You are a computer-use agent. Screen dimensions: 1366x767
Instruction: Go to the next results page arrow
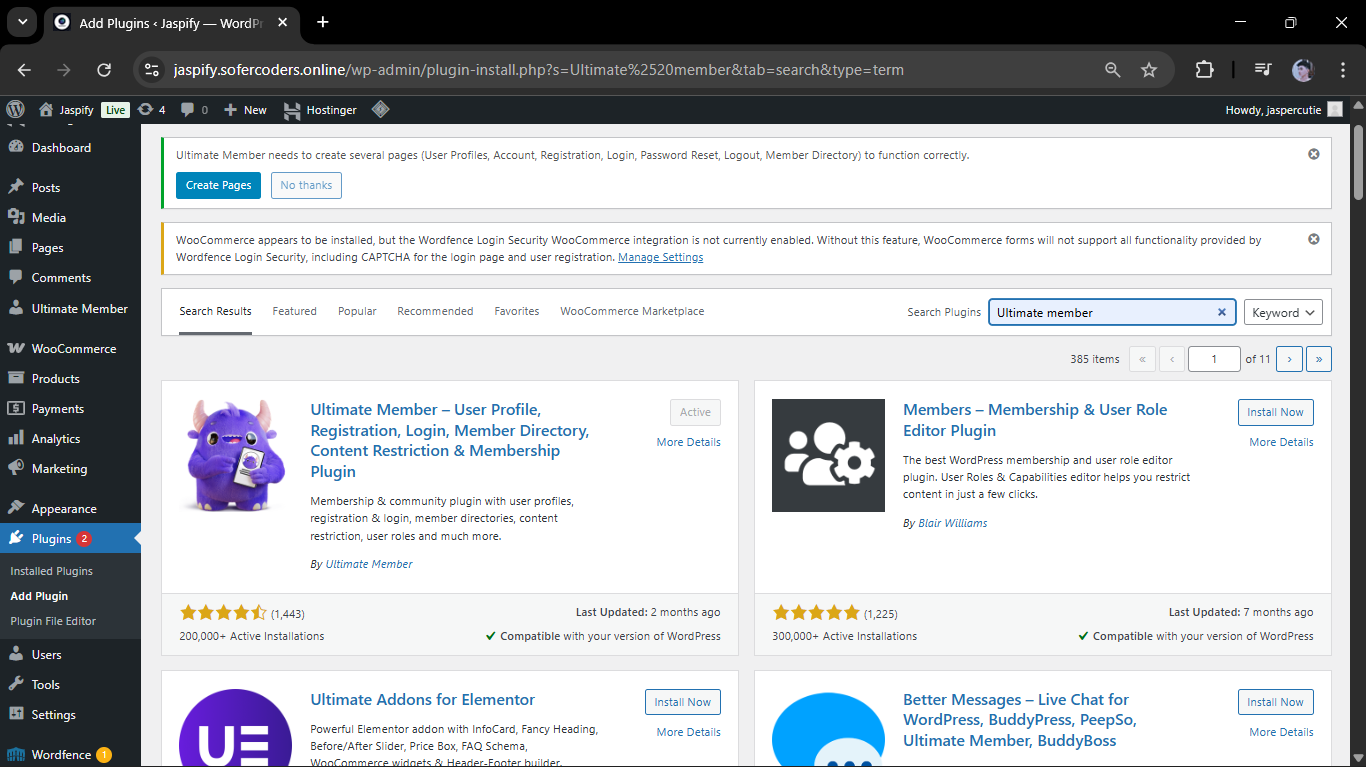tap(1289, 359)
